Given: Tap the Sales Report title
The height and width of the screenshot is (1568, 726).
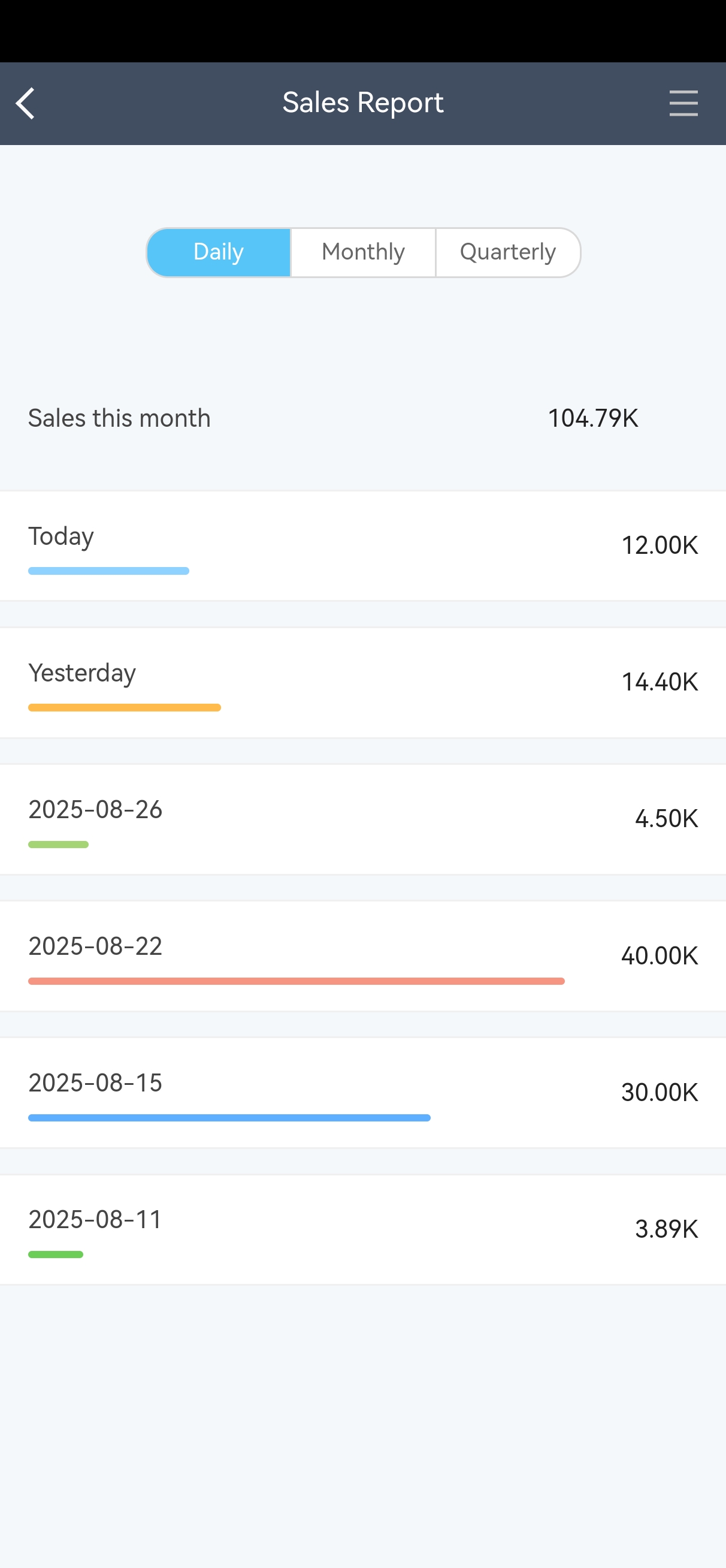Looking at the screenshot, I should (x=362, y=103).
